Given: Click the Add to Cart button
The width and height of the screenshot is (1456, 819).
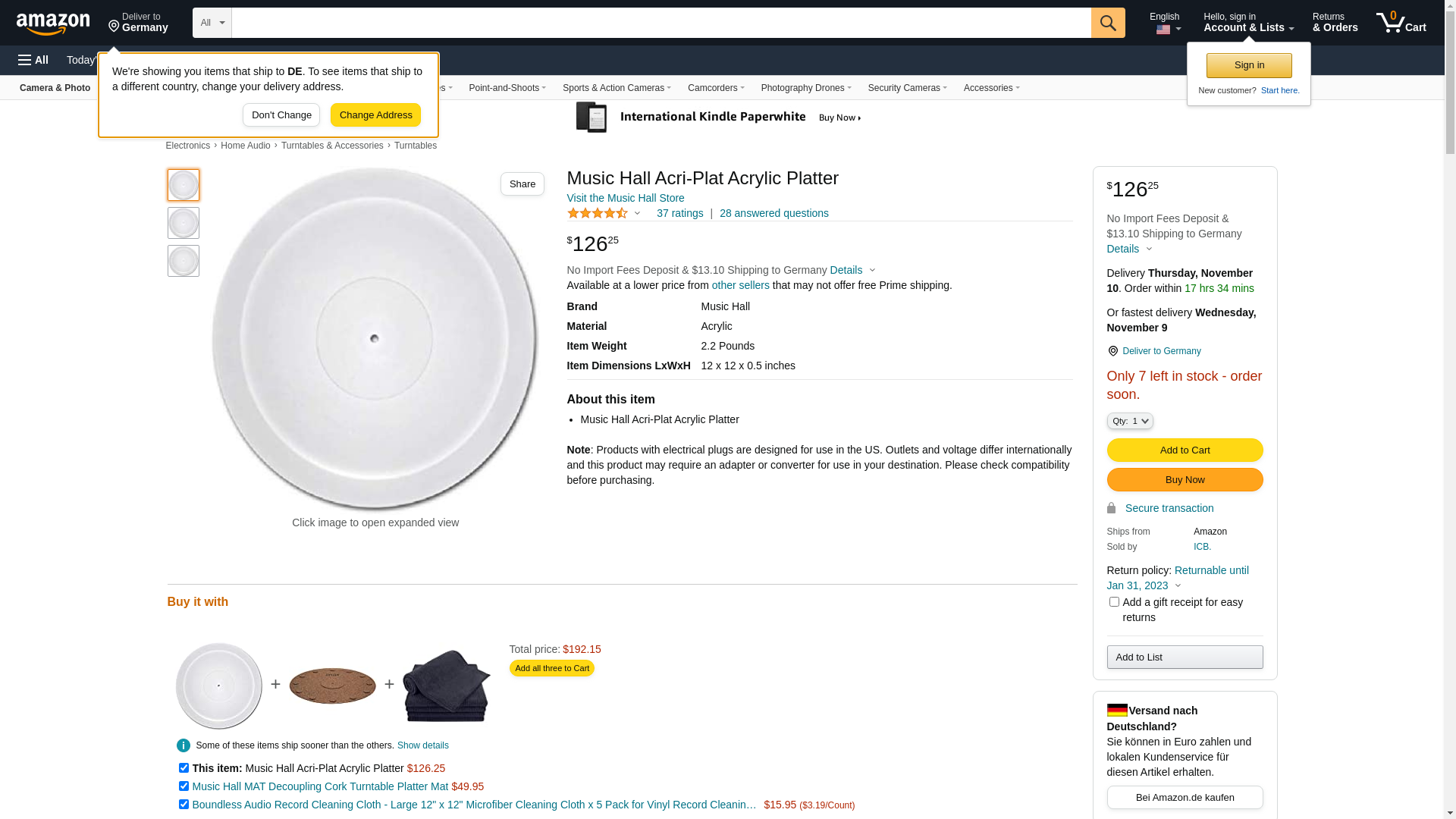Looking at the screenshot, I should [x=1185, y=450].
